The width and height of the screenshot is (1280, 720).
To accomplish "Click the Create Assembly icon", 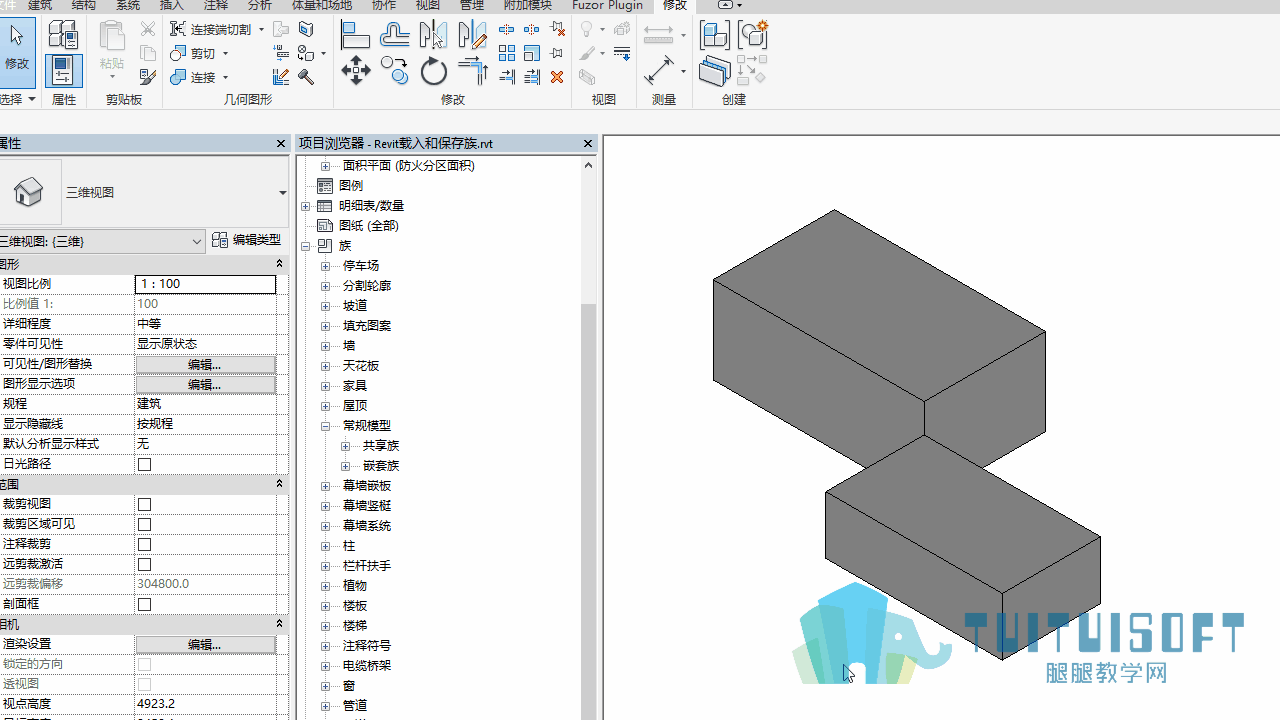I will tap(715, 35).
